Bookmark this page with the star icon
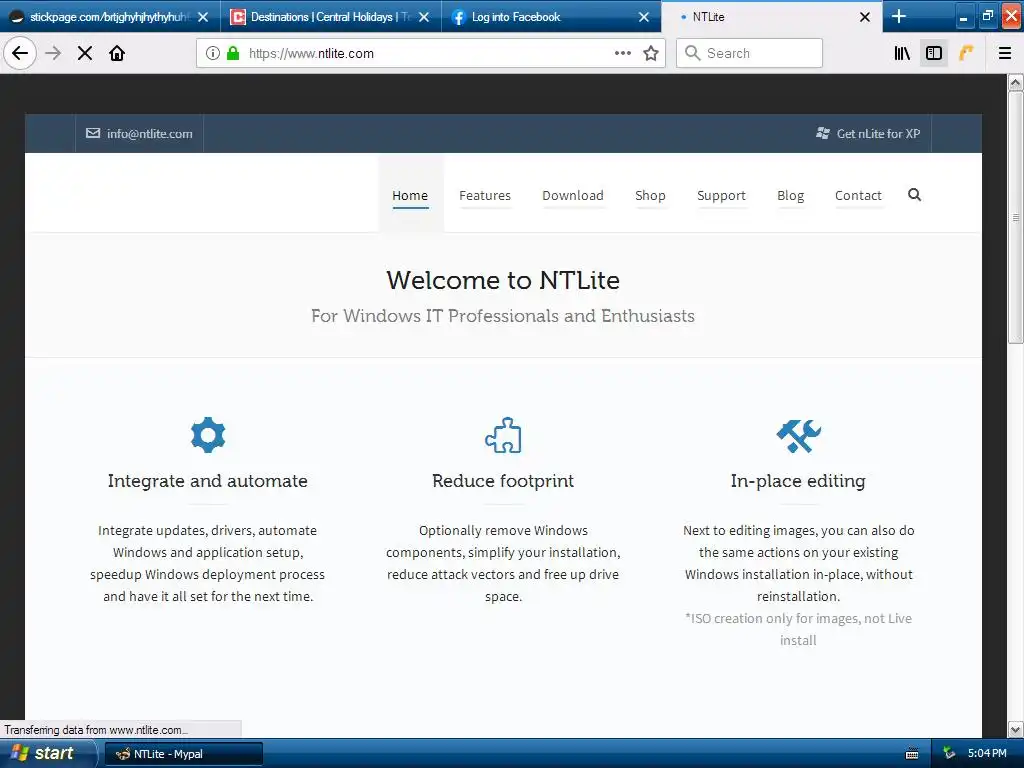 [x=650, y=53]
